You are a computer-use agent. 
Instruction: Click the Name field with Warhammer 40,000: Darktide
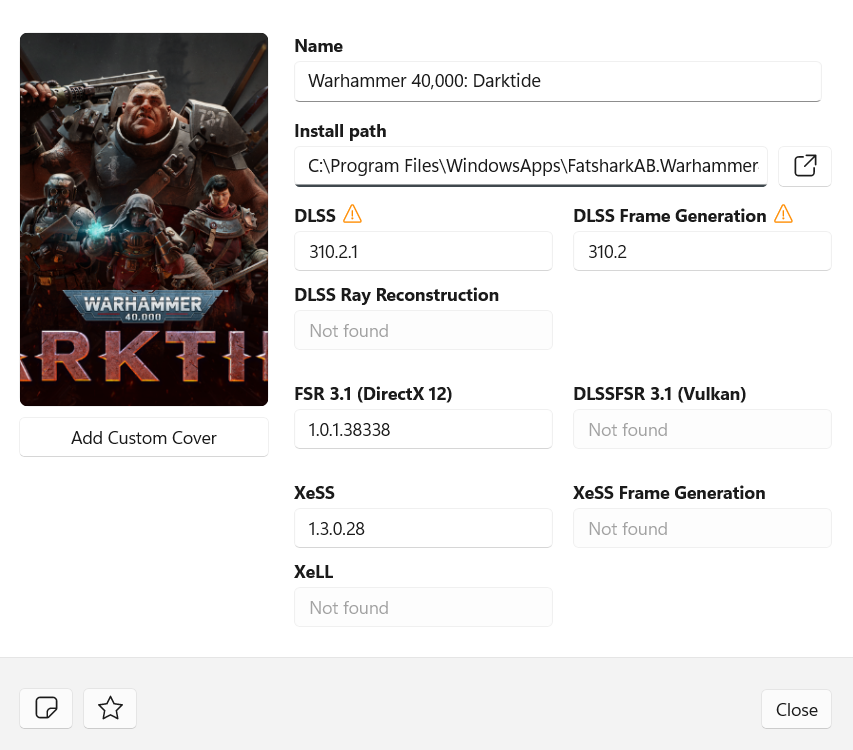pos(558,81)
